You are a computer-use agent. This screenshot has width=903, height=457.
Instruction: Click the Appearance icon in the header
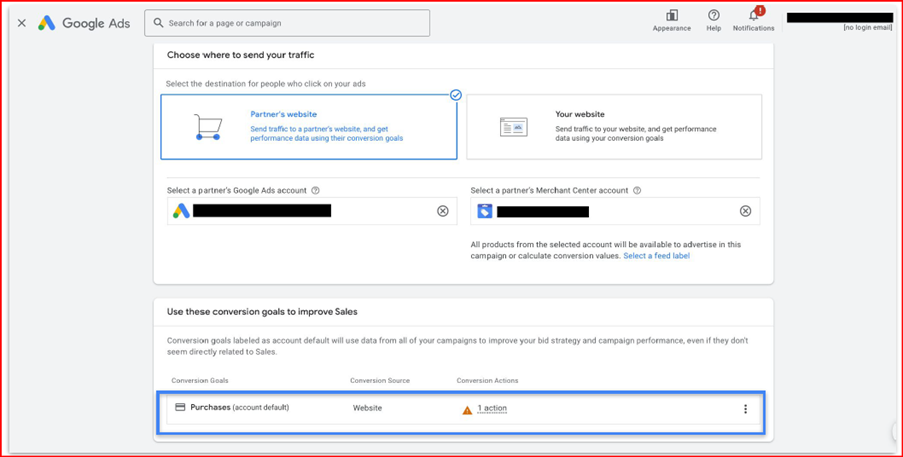671,16
